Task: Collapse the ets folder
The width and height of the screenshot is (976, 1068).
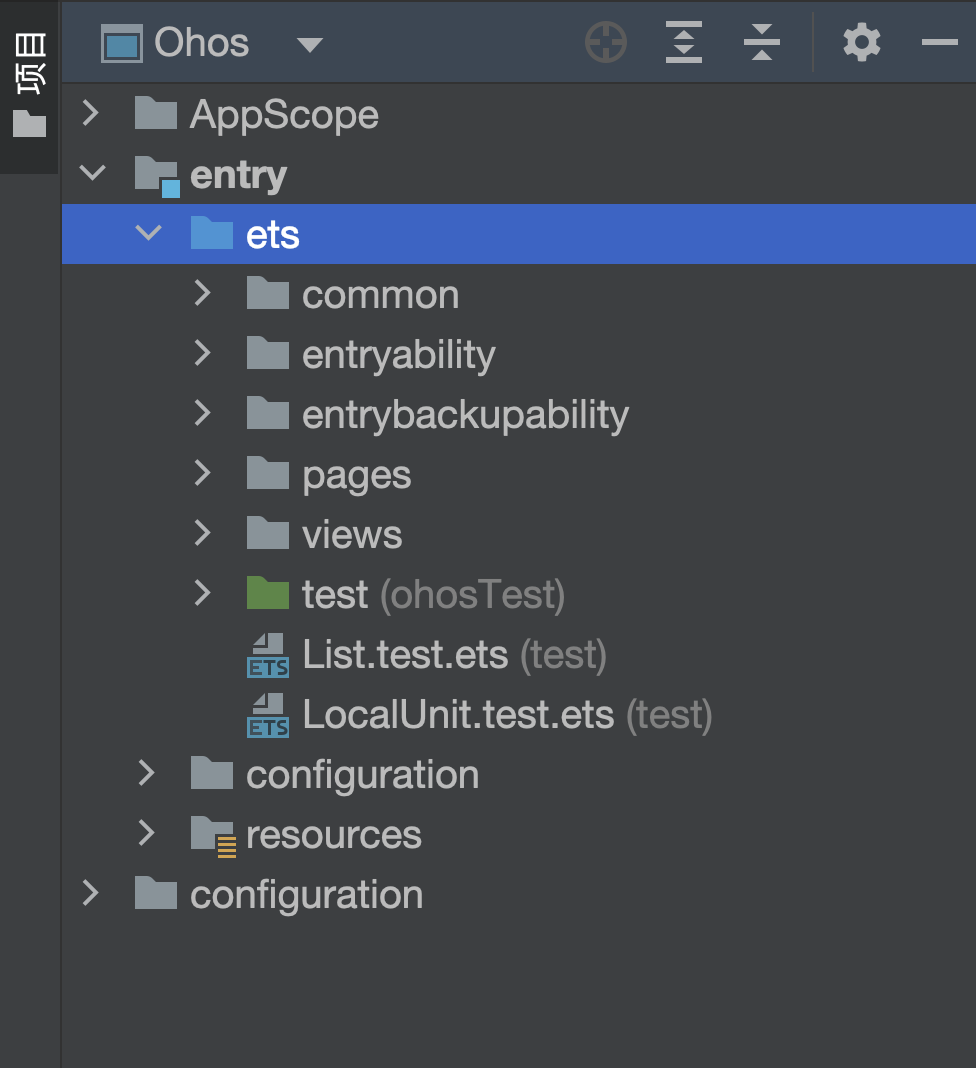Action: [148, 234]
